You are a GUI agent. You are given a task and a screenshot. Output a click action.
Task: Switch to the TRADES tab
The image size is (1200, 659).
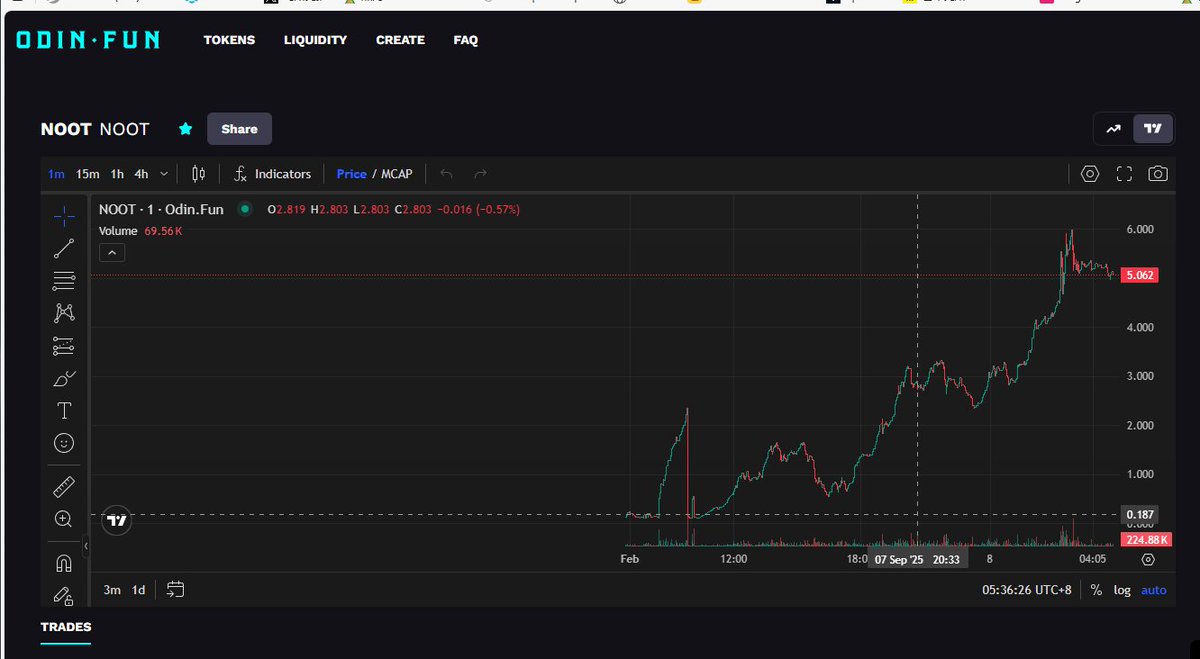[66, 627]
